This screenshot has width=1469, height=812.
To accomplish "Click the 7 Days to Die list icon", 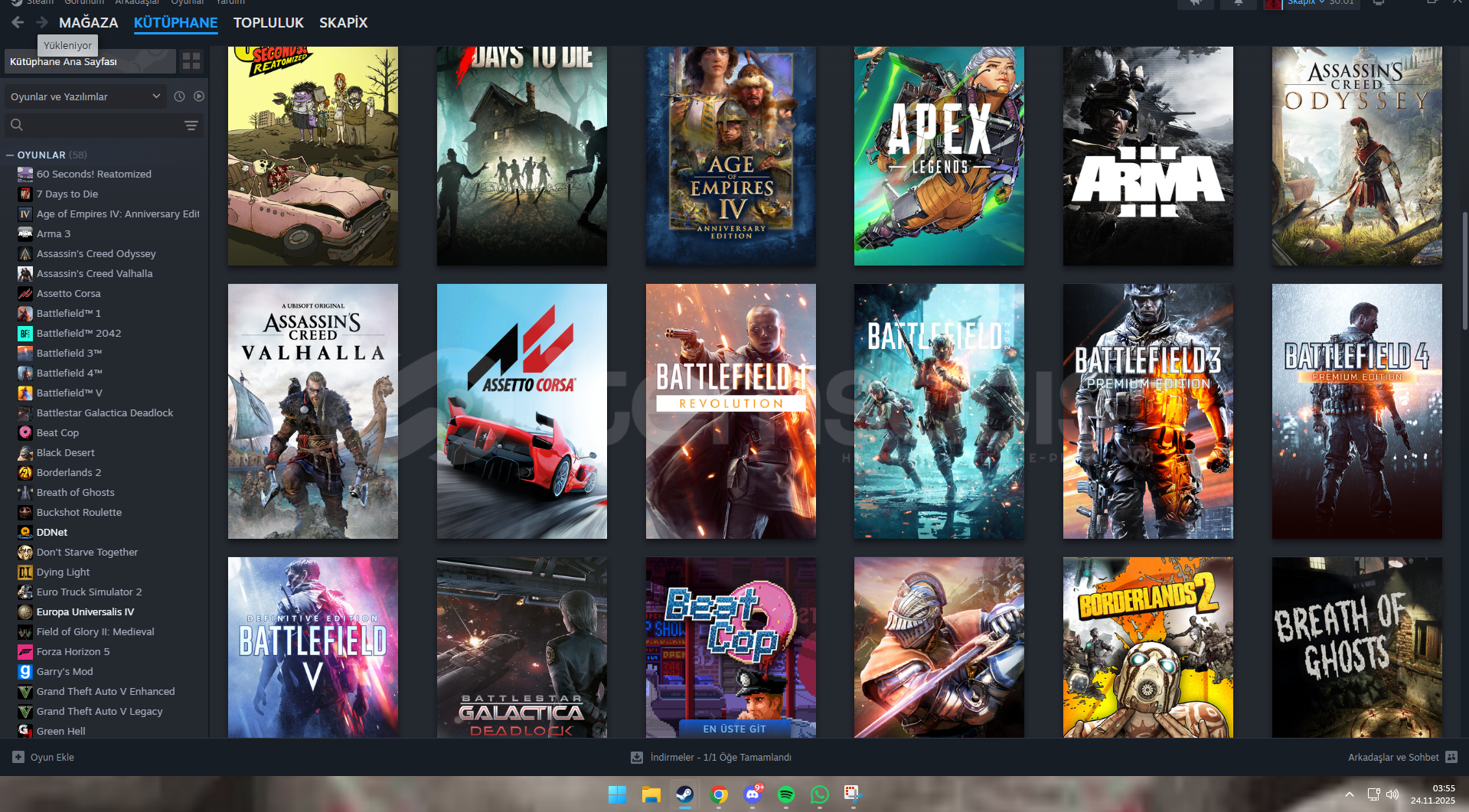I will [25, 194].
